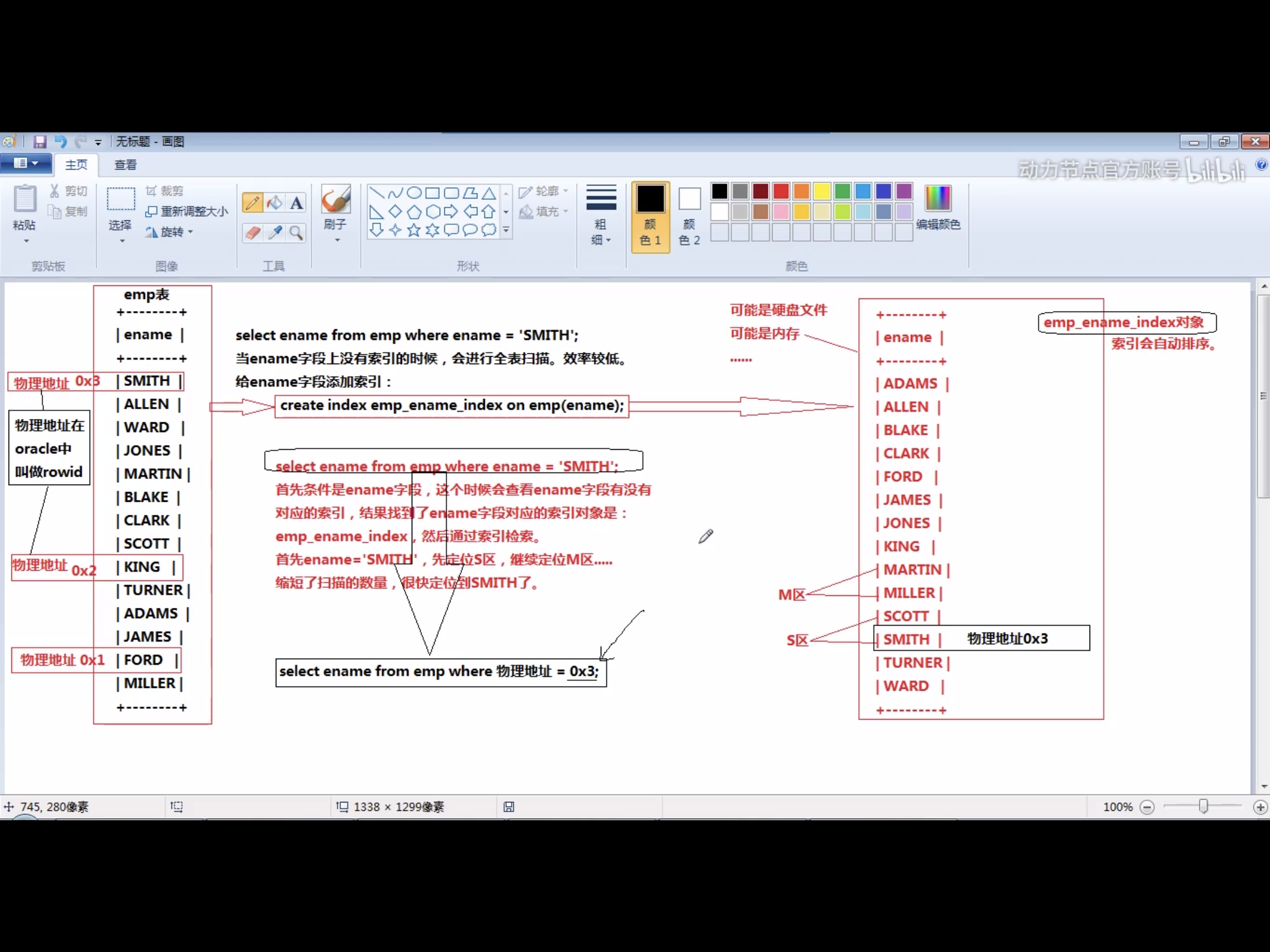Click the 剪切 Cut button
The image size is (1270, 952).
point(69,191)
